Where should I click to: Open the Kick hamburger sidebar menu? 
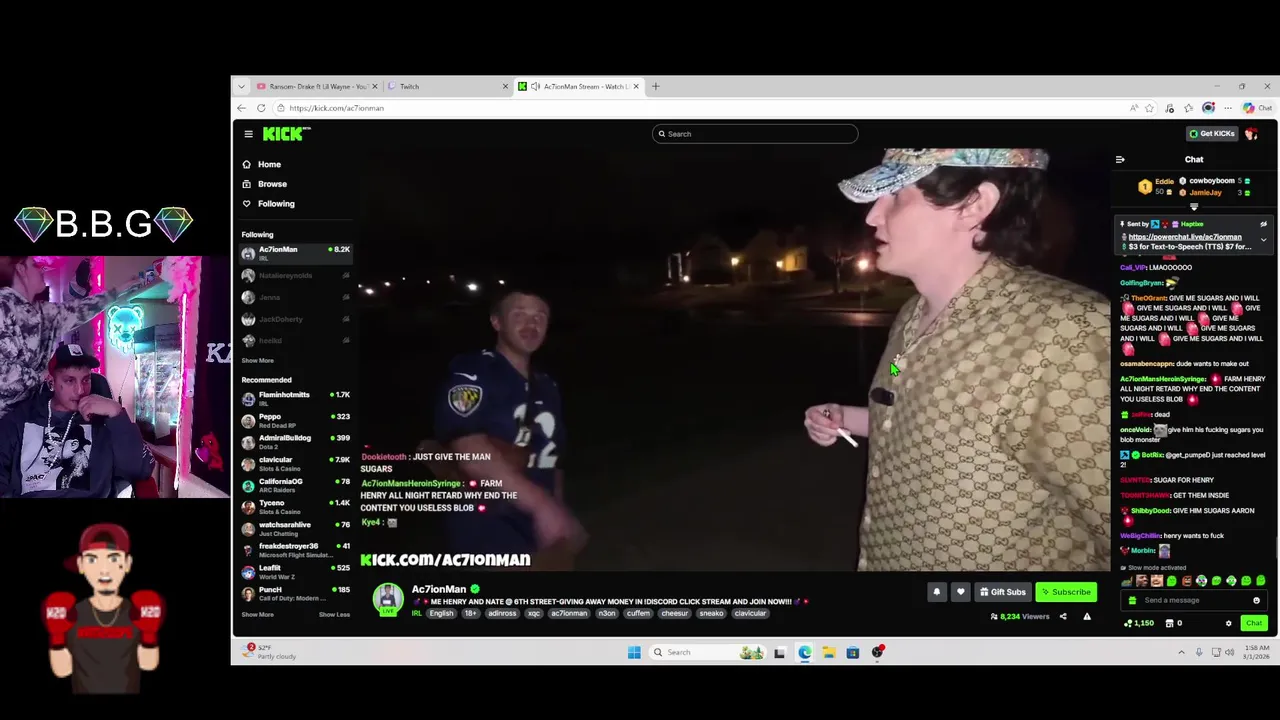pos(249,134)
